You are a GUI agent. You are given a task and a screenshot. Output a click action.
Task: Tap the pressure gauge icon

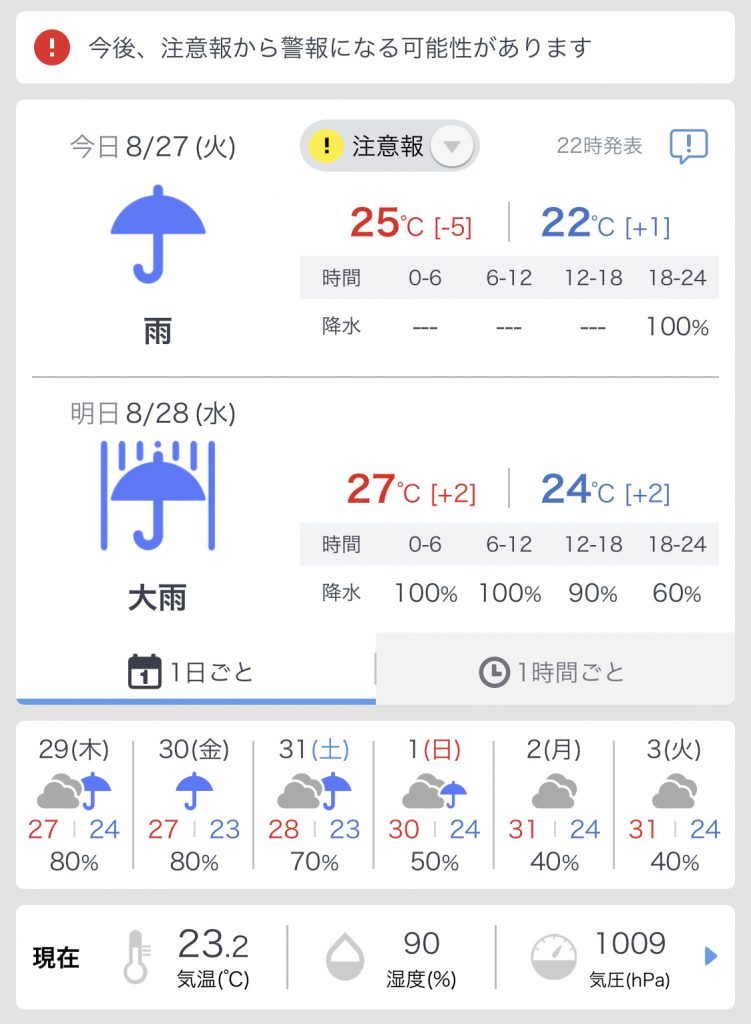(553, 957)
